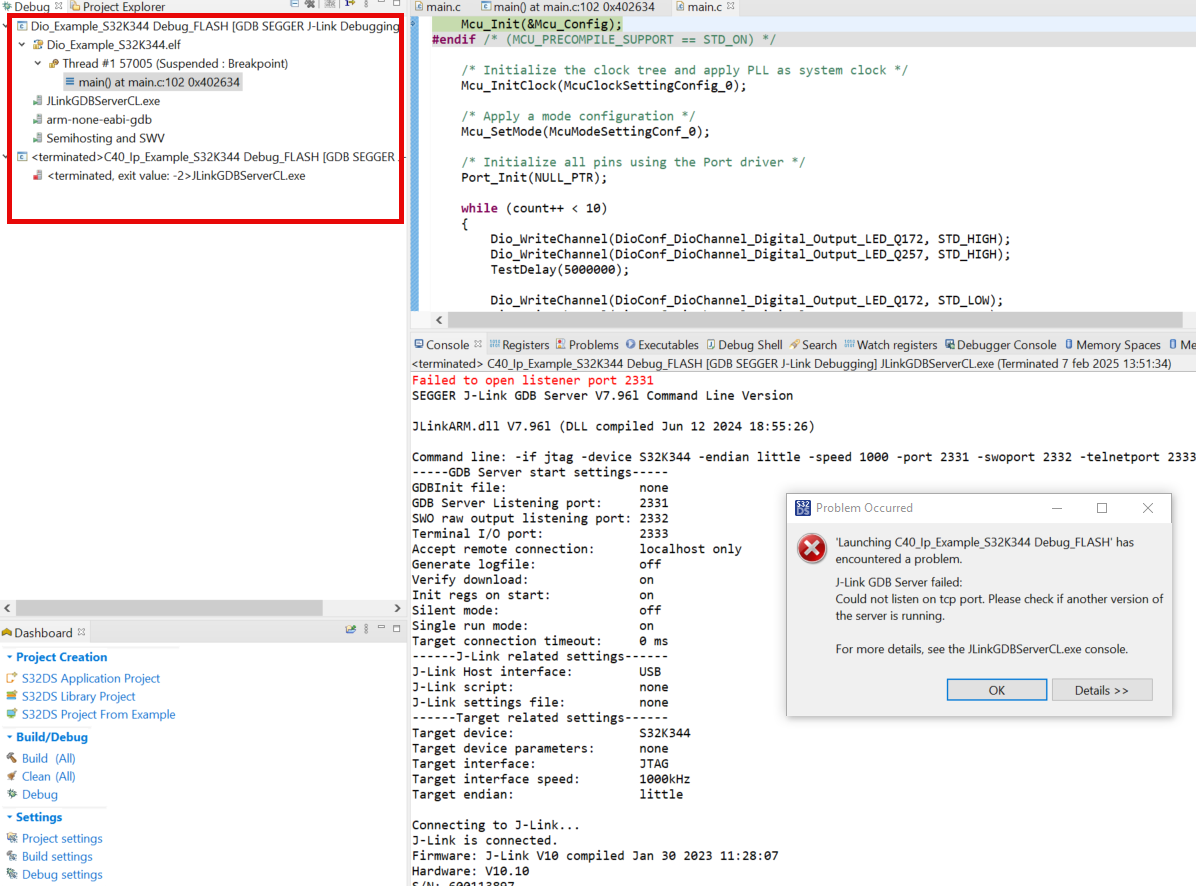
Task: Open the Debugger Console view
Action: [1007, 344]
